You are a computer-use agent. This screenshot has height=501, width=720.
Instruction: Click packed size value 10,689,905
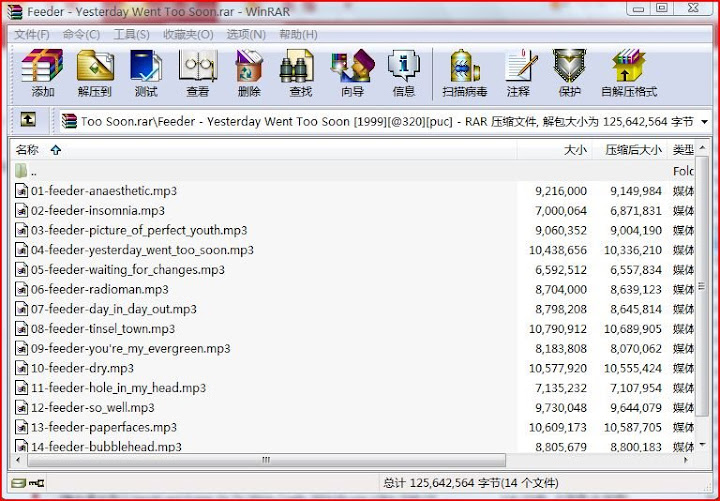(x=633, y=329)
